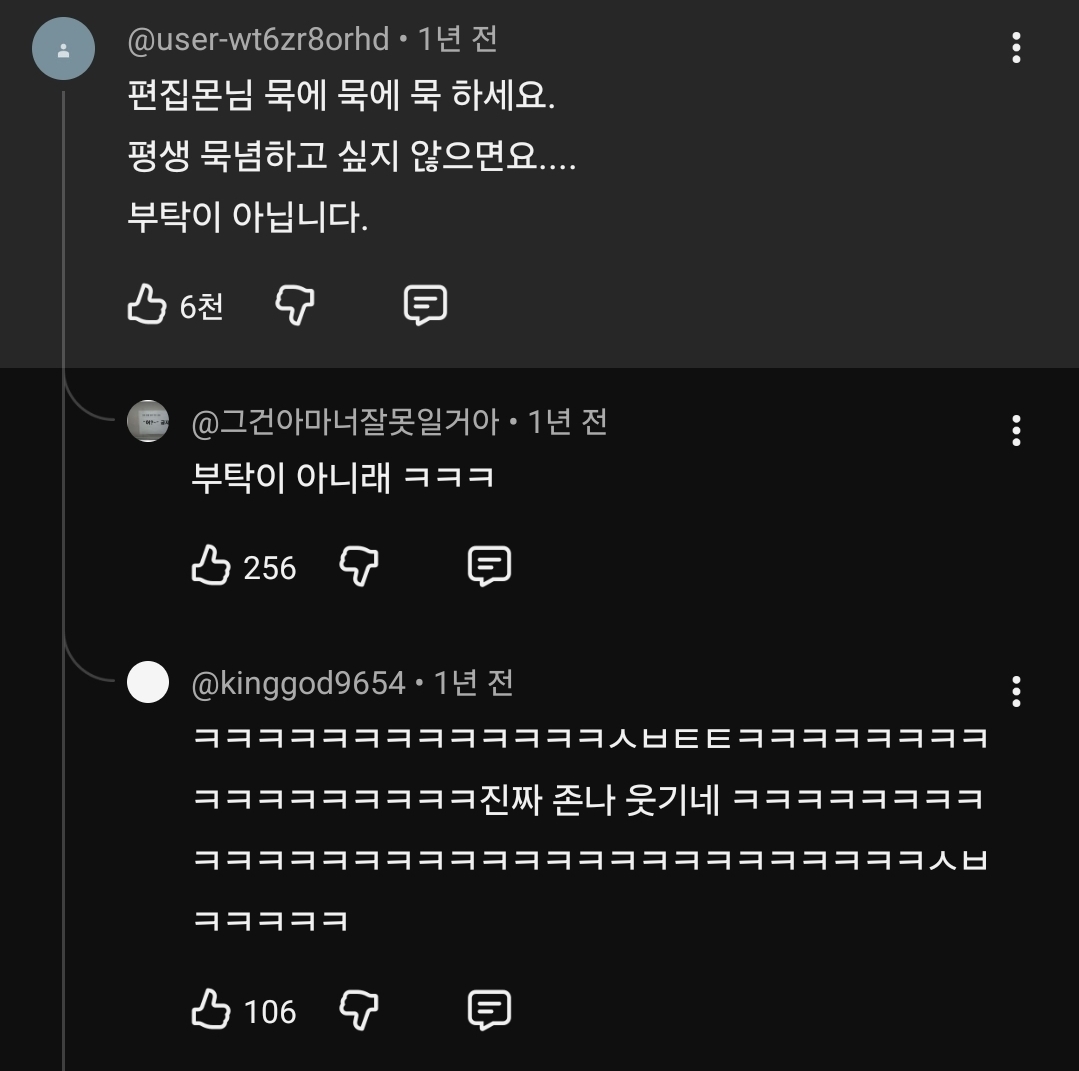This screenshot has height=1071, width=1079.
Task: Like the kinggod9654 reply
Action: (x=210, y=1010)
